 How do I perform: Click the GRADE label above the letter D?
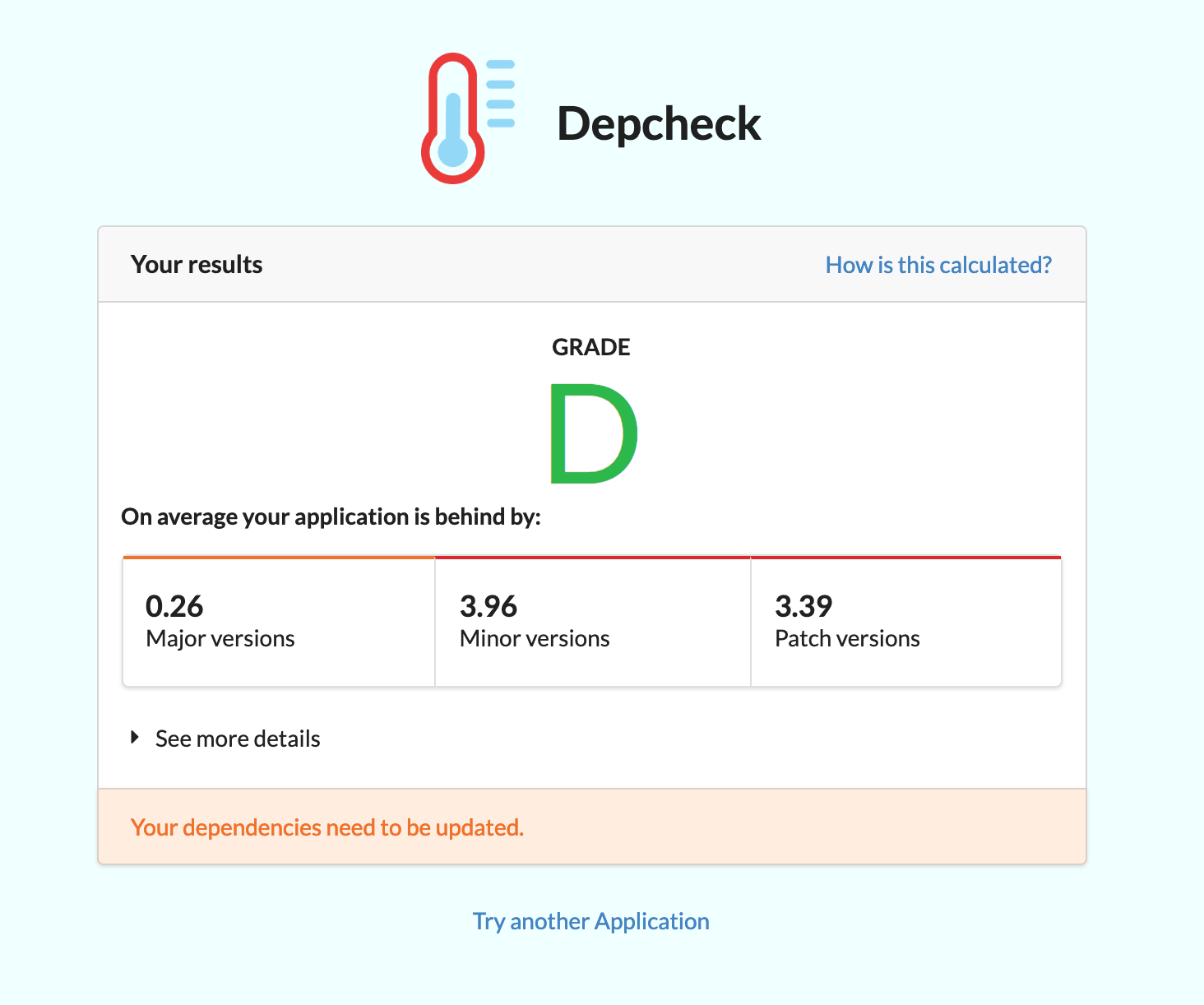coord(590,346)
